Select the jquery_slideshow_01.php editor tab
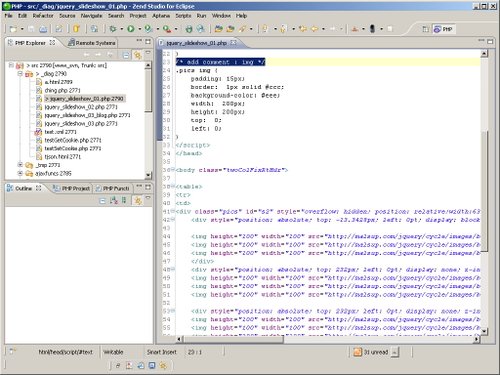 tap(196, 43)
